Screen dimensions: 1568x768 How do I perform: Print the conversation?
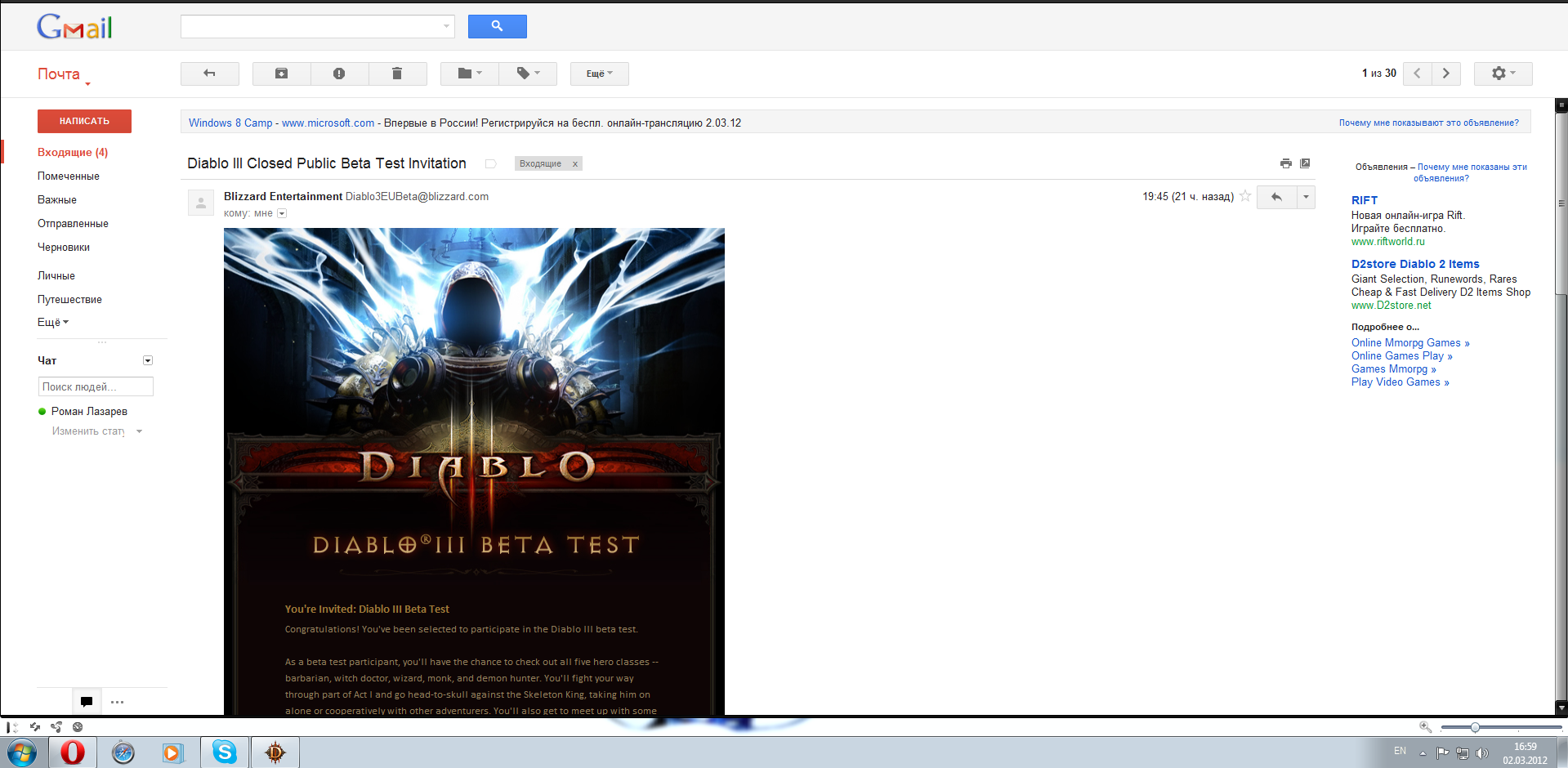click(1285, 163)
